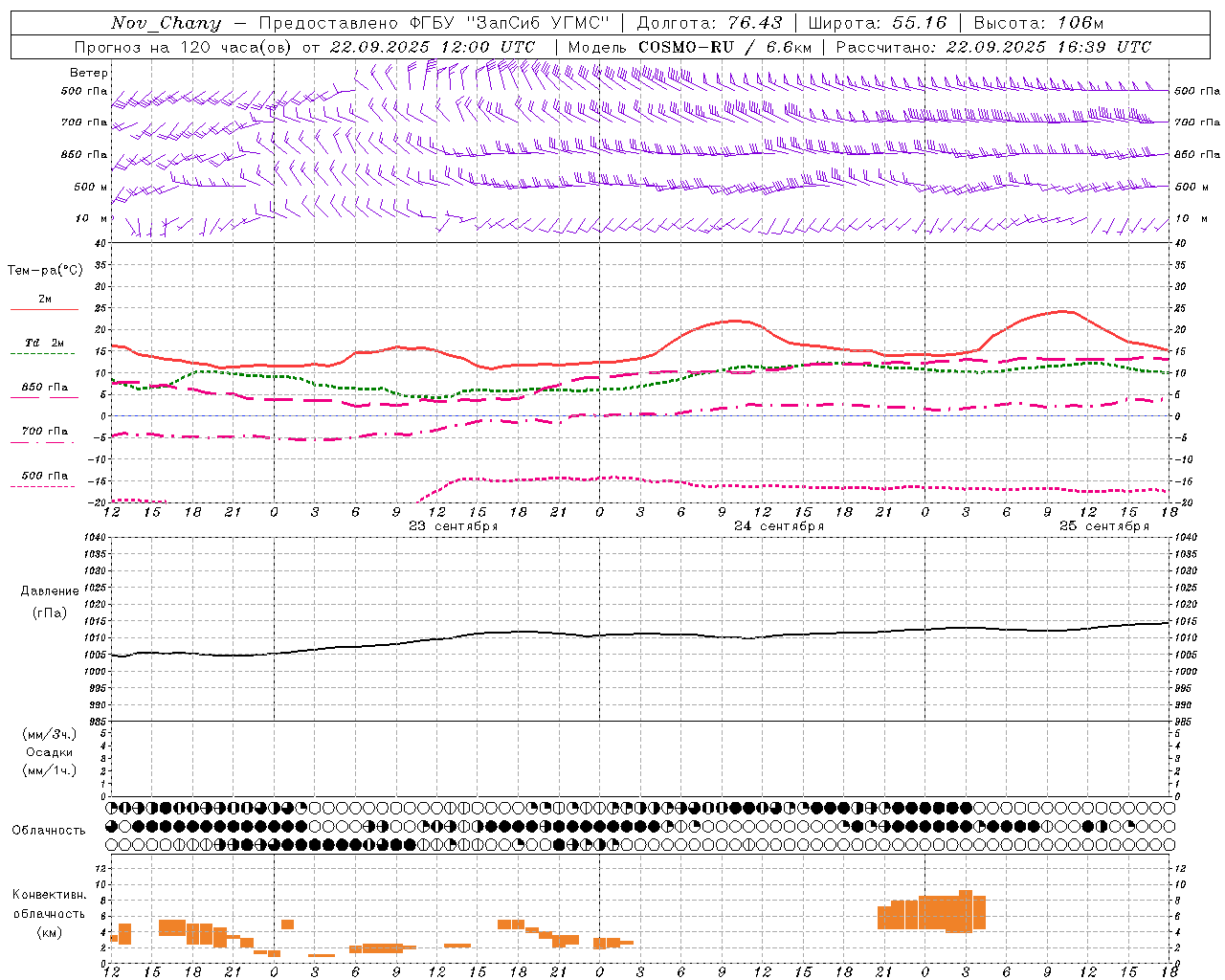
Task: Click the tallest orange convective cloud block
Action: 965,911
